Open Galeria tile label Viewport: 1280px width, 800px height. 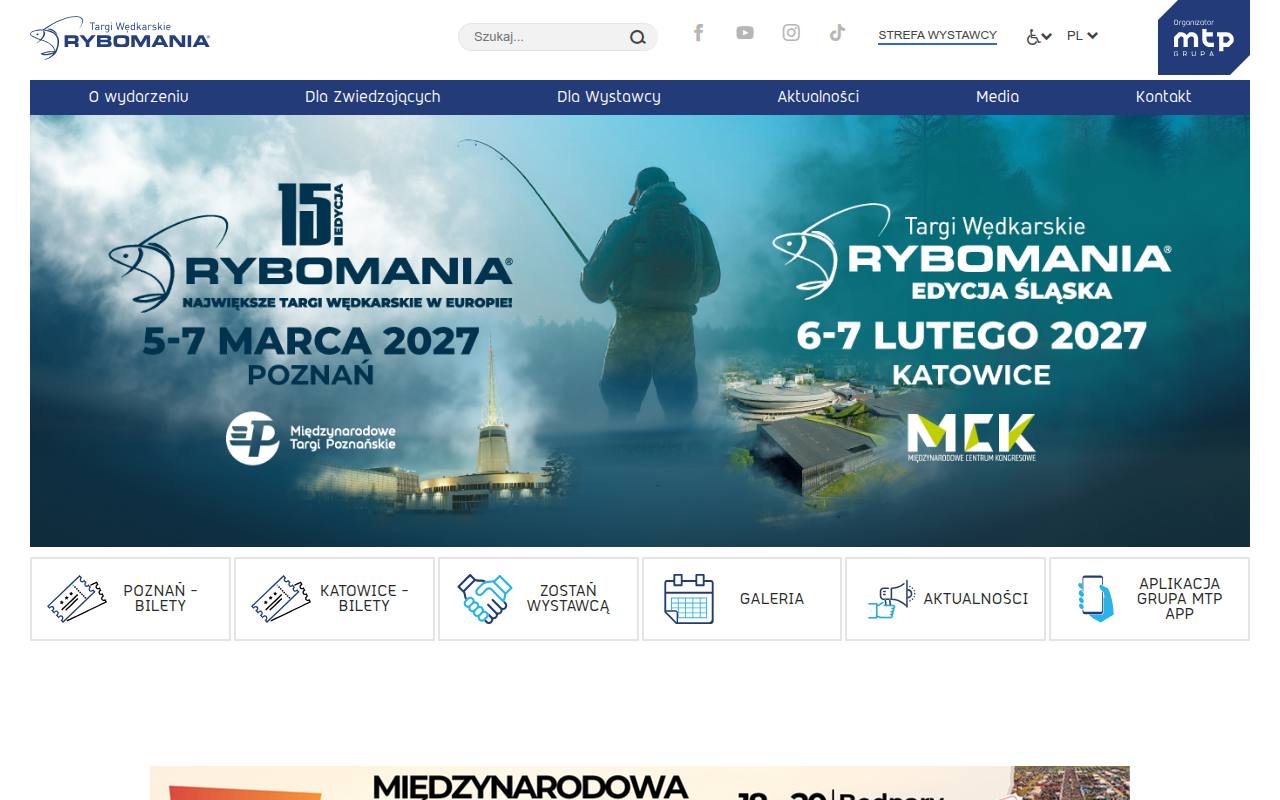[x=771, y=599]
